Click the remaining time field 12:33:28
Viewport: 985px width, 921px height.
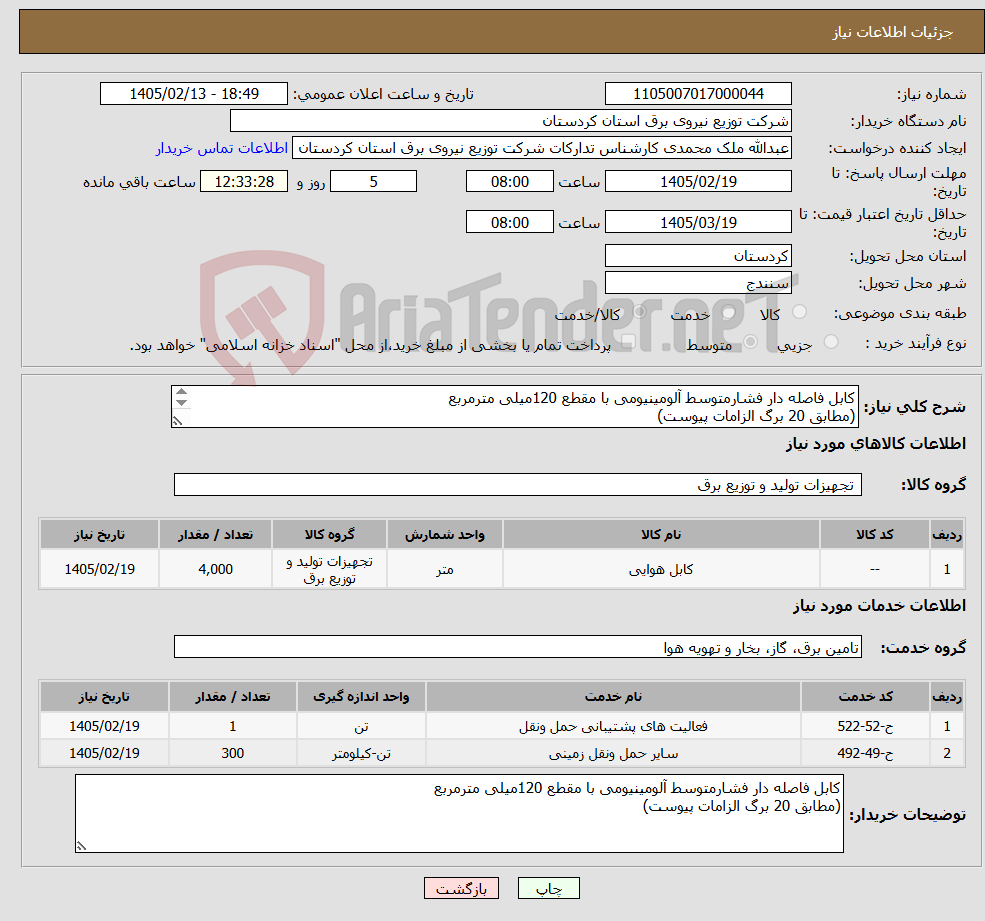click(244, 182)
